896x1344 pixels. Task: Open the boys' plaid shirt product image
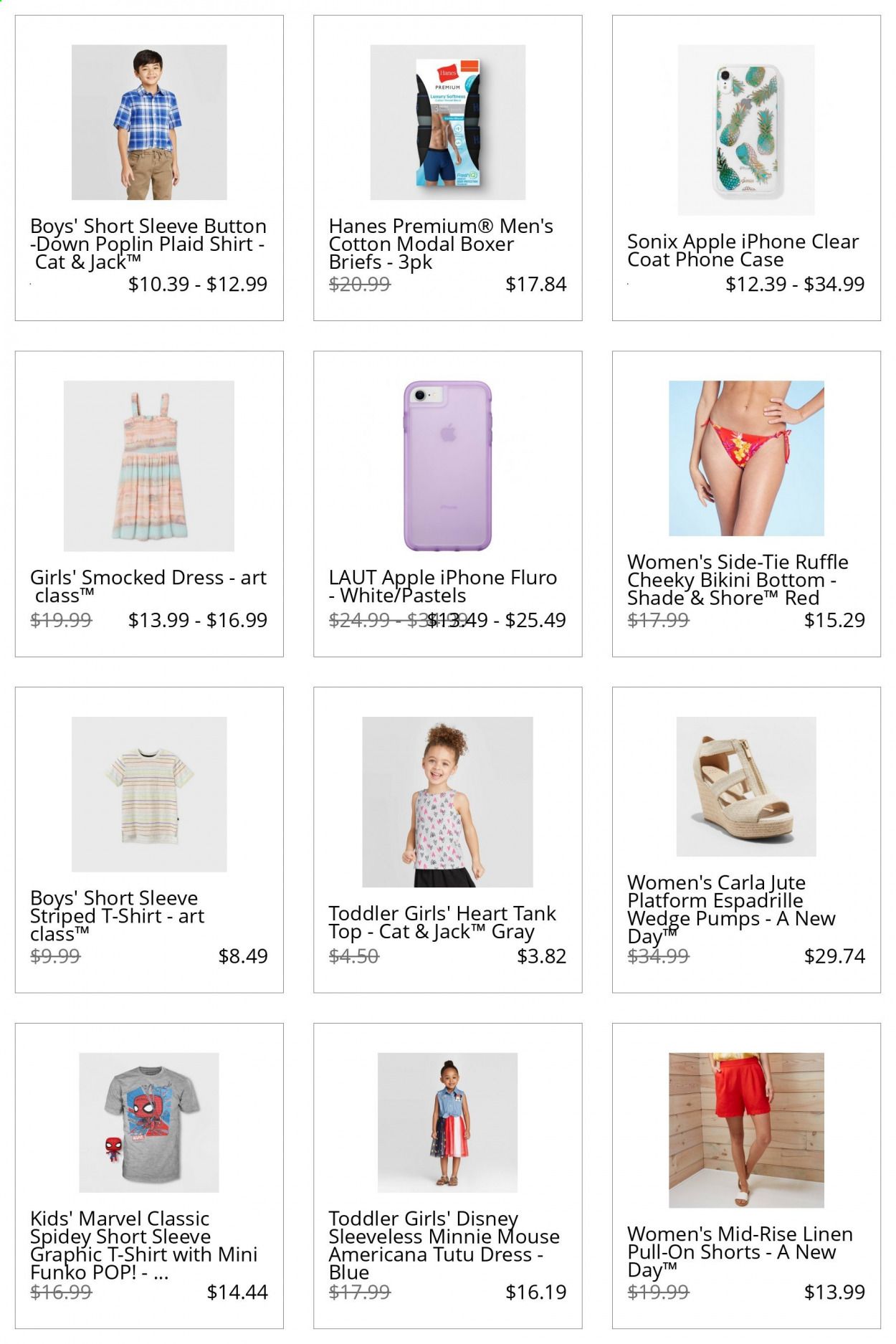[149, 123]
